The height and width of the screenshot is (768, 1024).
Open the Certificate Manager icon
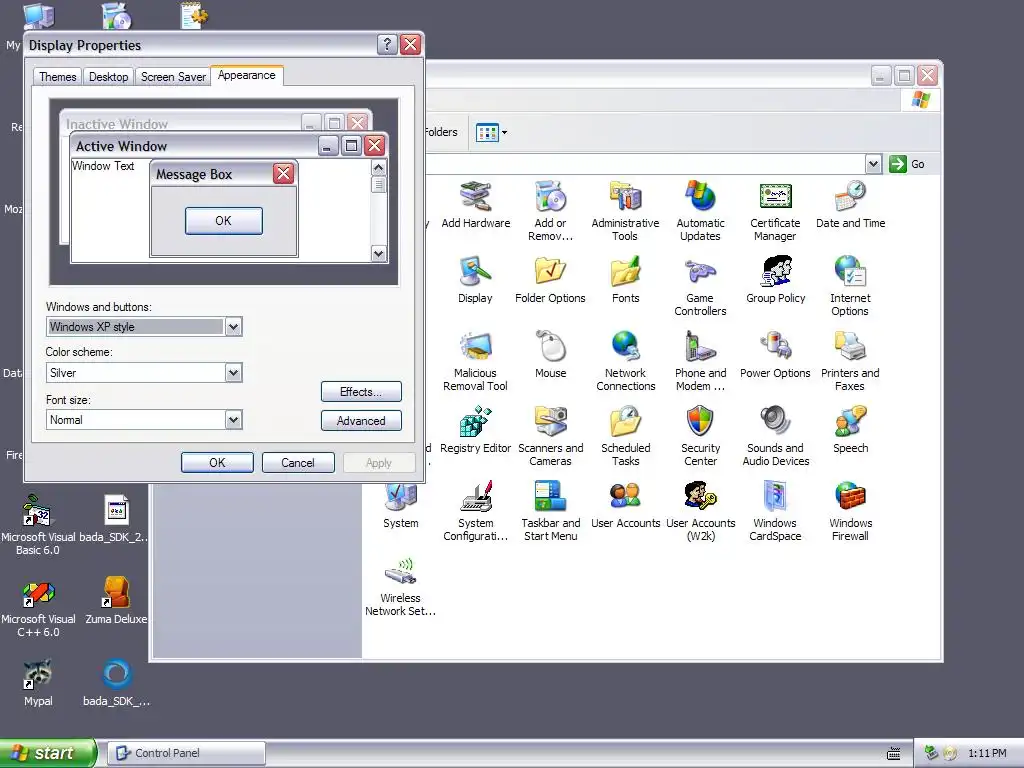point(775,197)
